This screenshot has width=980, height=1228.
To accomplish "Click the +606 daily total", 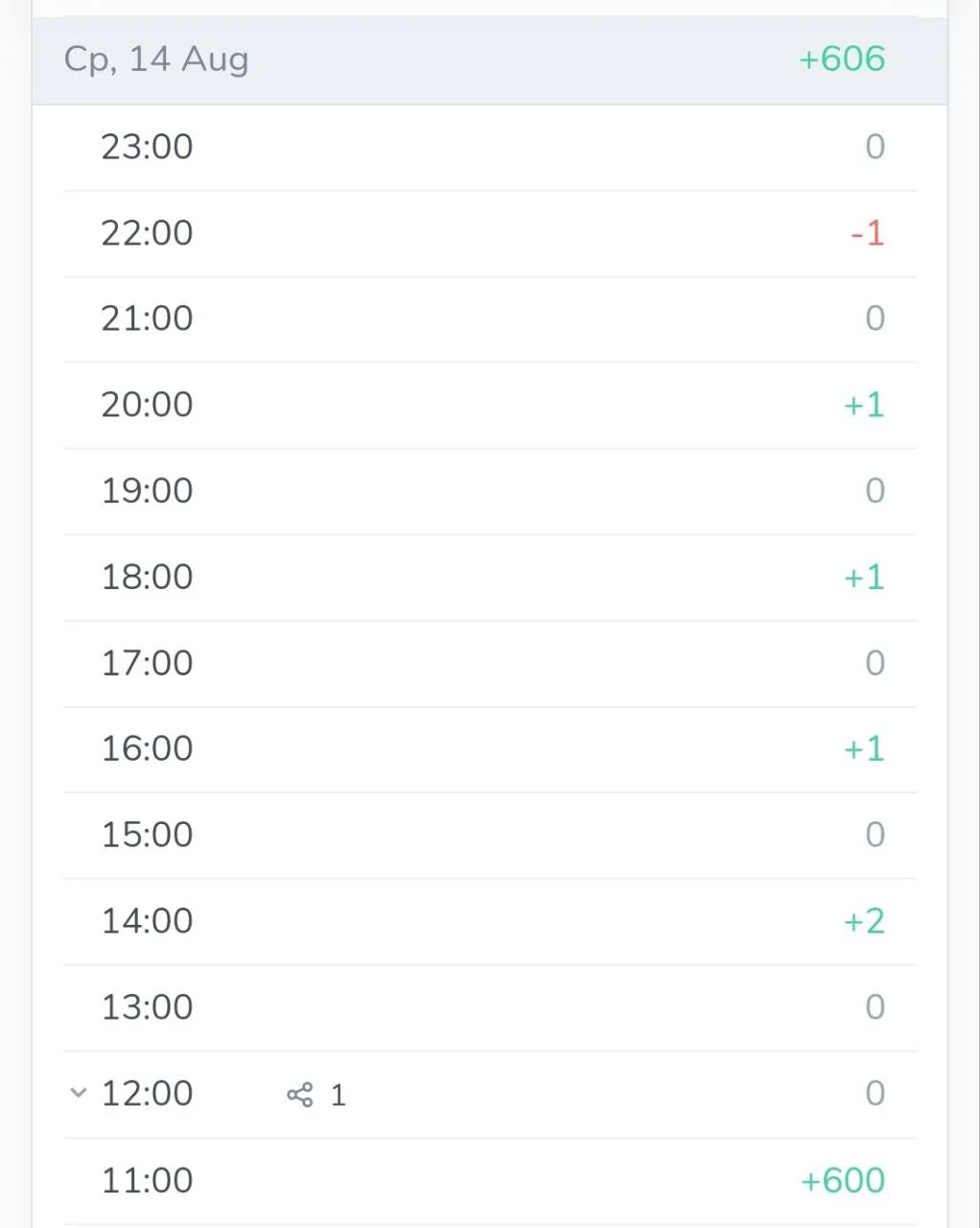I will (x=842, y=59).
